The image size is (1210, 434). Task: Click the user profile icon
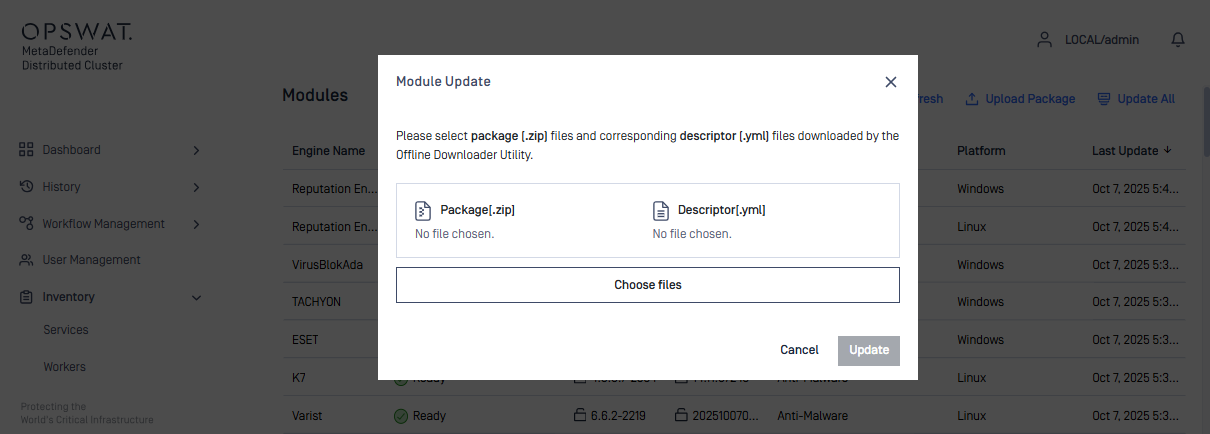click(1045, 40)
